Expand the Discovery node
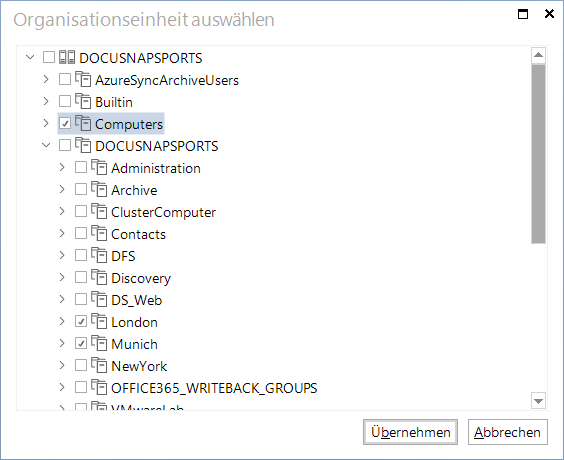Screen dimensions: 564x460 pos(62,277)
